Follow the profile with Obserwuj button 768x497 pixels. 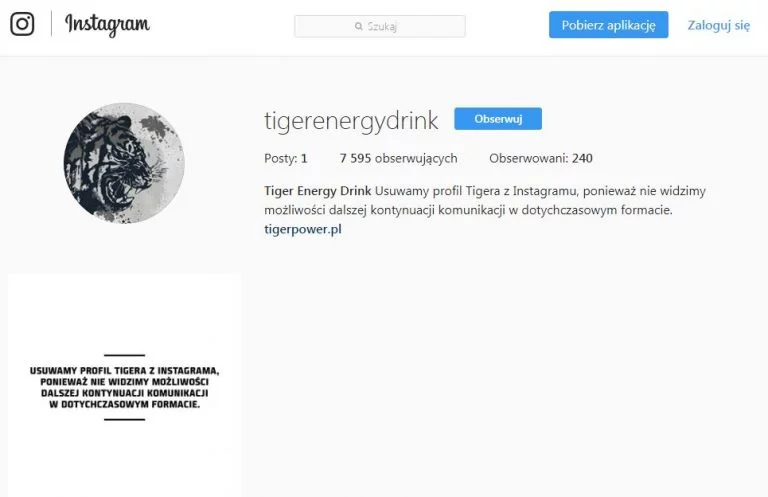pos(498,119)
